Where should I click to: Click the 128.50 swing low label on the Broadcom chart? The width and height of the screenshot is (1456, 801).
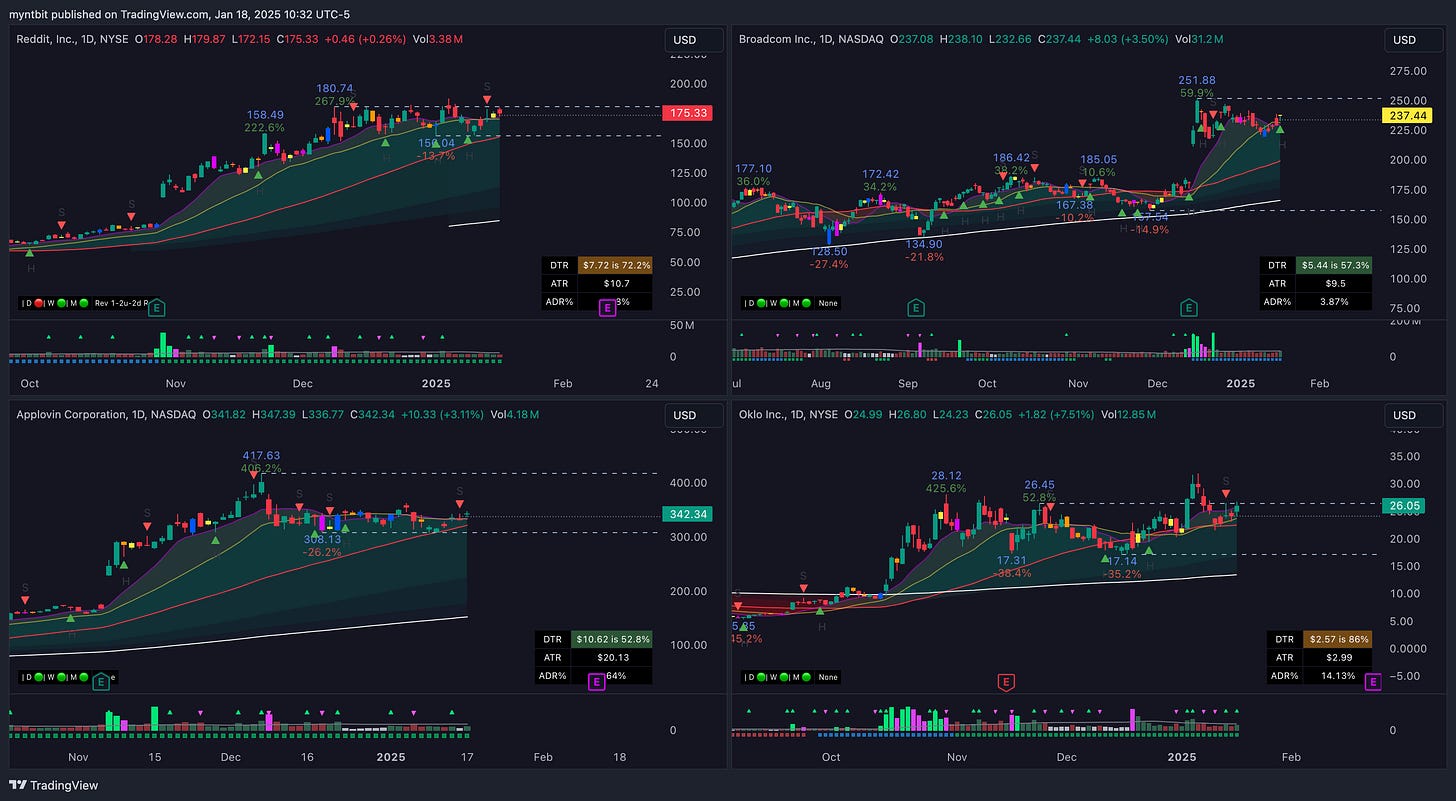pos(831,252)
